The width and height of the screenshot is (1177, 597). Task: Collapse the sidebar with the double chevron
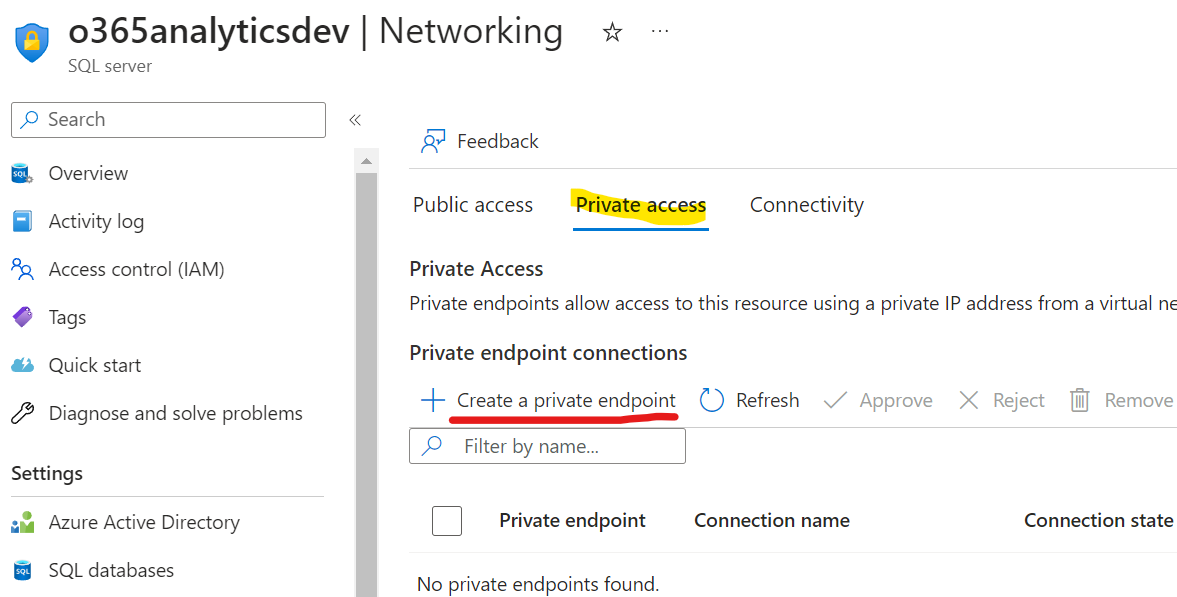coord(355,120)
